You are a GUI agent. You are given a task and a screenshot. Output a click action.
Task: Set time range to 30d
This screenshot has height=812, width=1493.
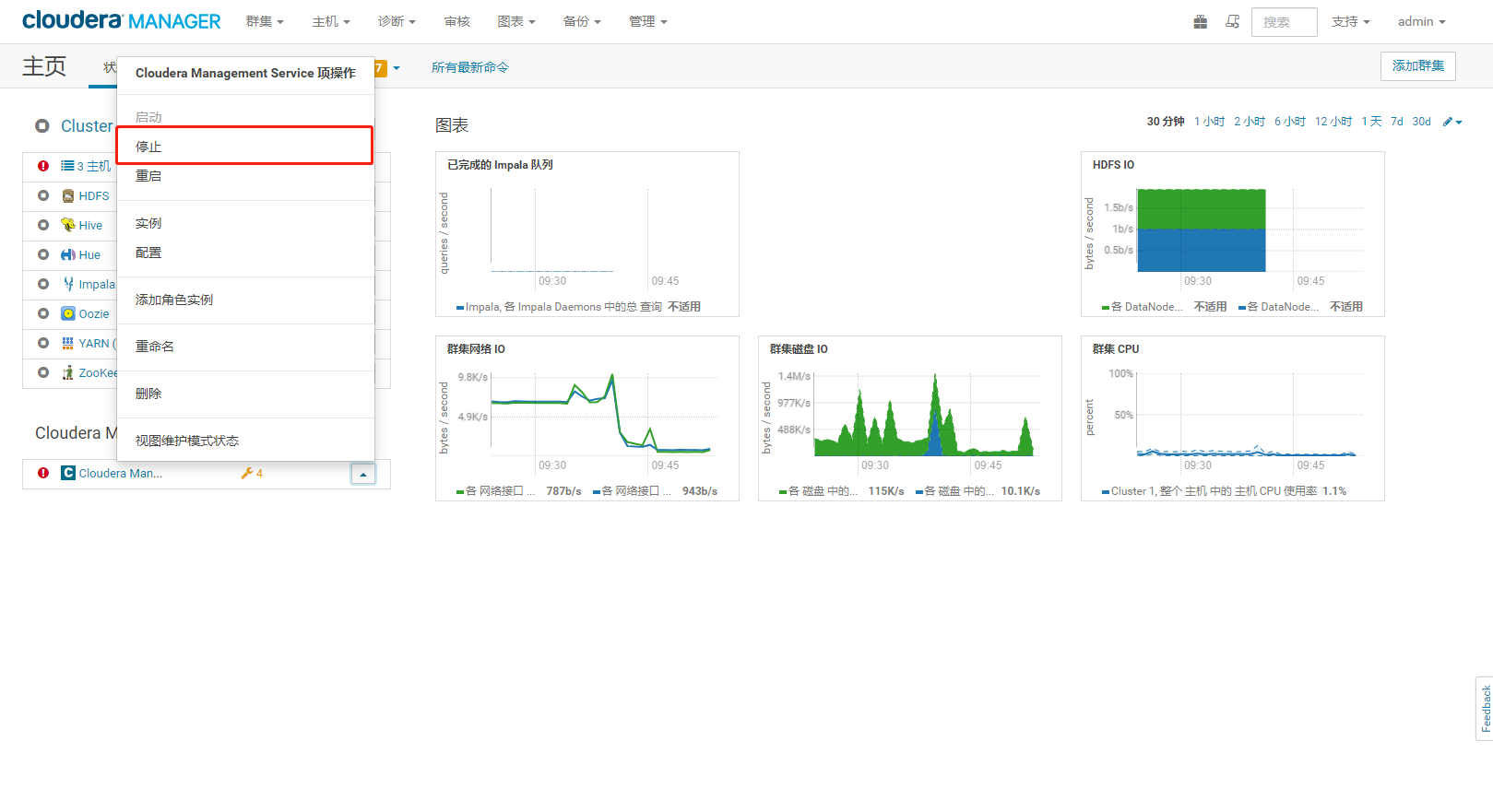click(1421, 122)
